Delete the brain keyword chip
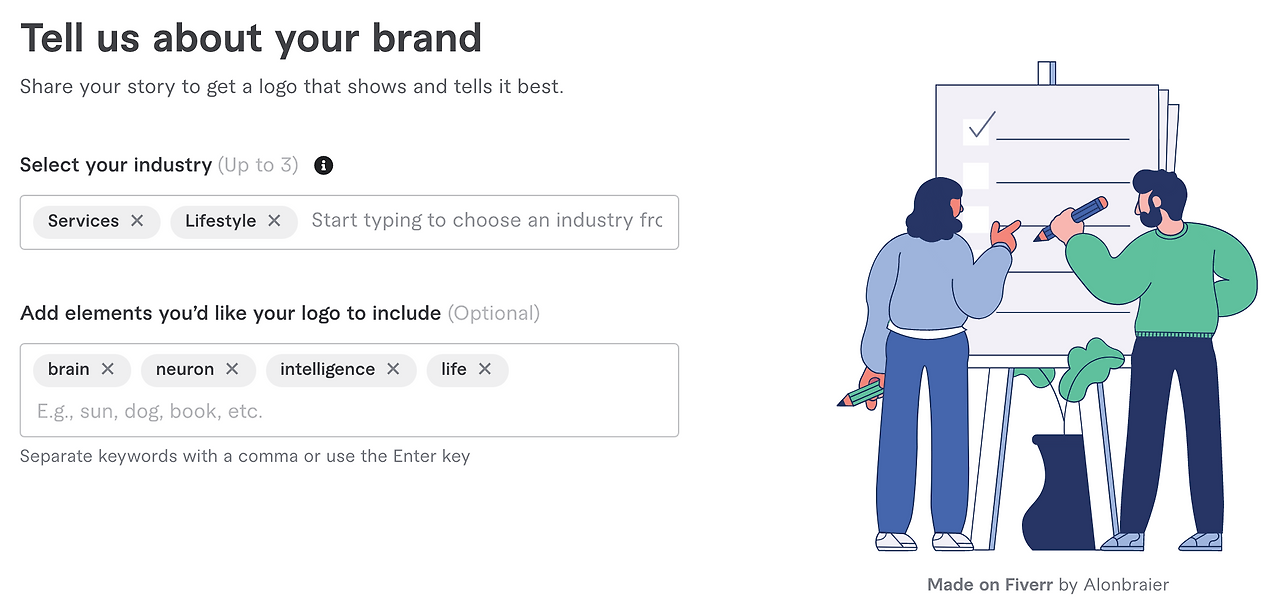Viewport: 1280px width, 604px height. coord(108,369)
